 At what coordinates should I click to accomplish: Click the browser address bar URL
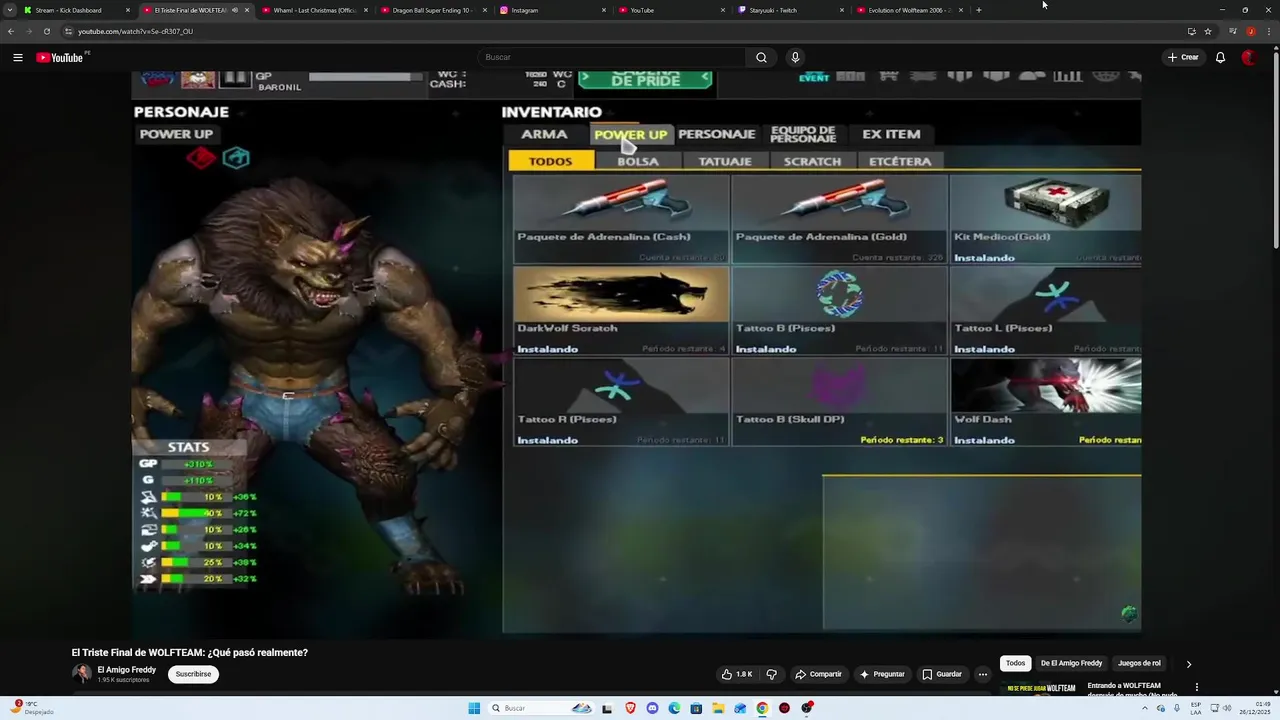[x=135, y=31]
